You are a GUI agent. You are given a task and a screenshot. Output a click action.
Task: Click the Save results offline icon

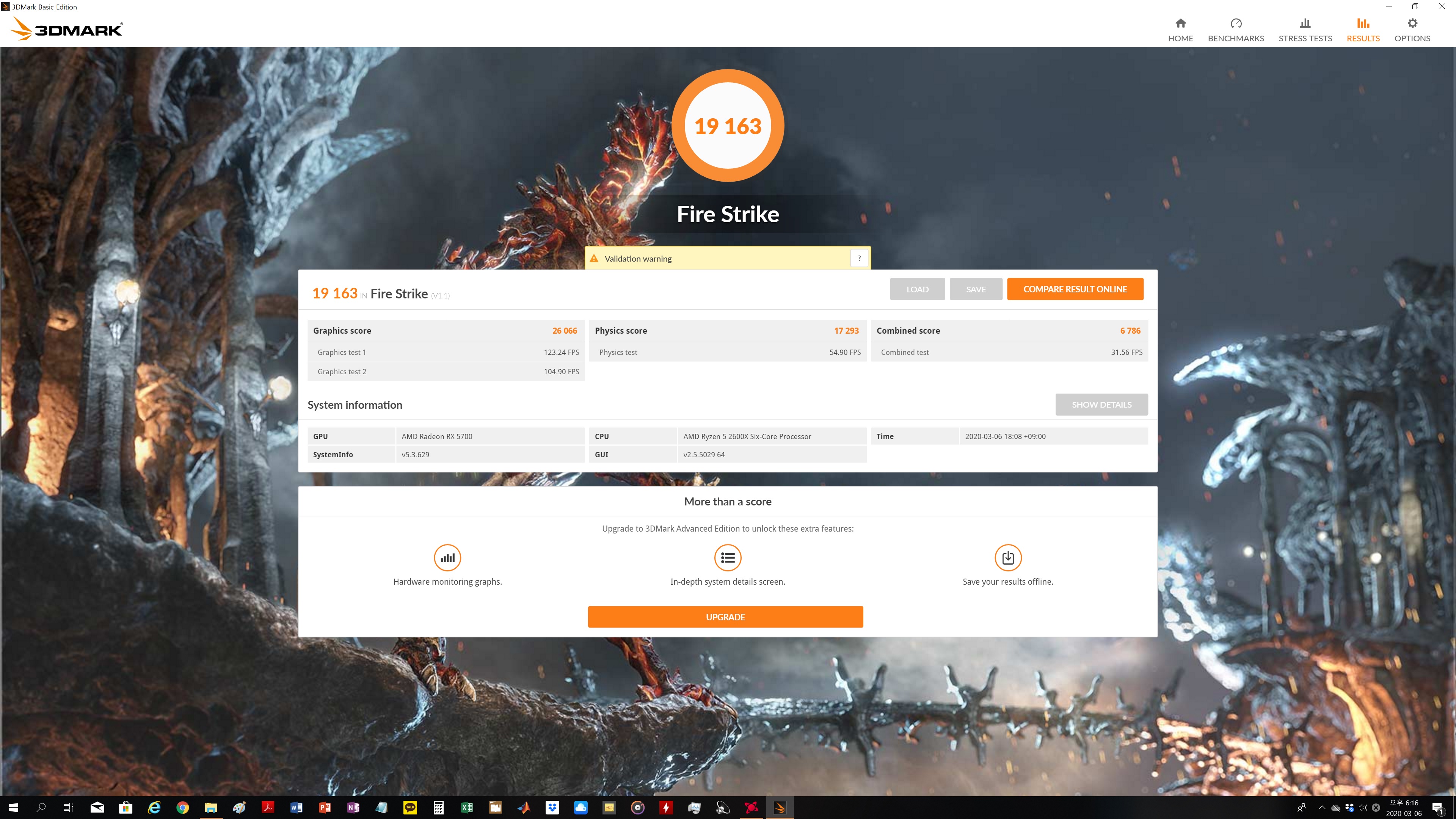pos(1007,558)
